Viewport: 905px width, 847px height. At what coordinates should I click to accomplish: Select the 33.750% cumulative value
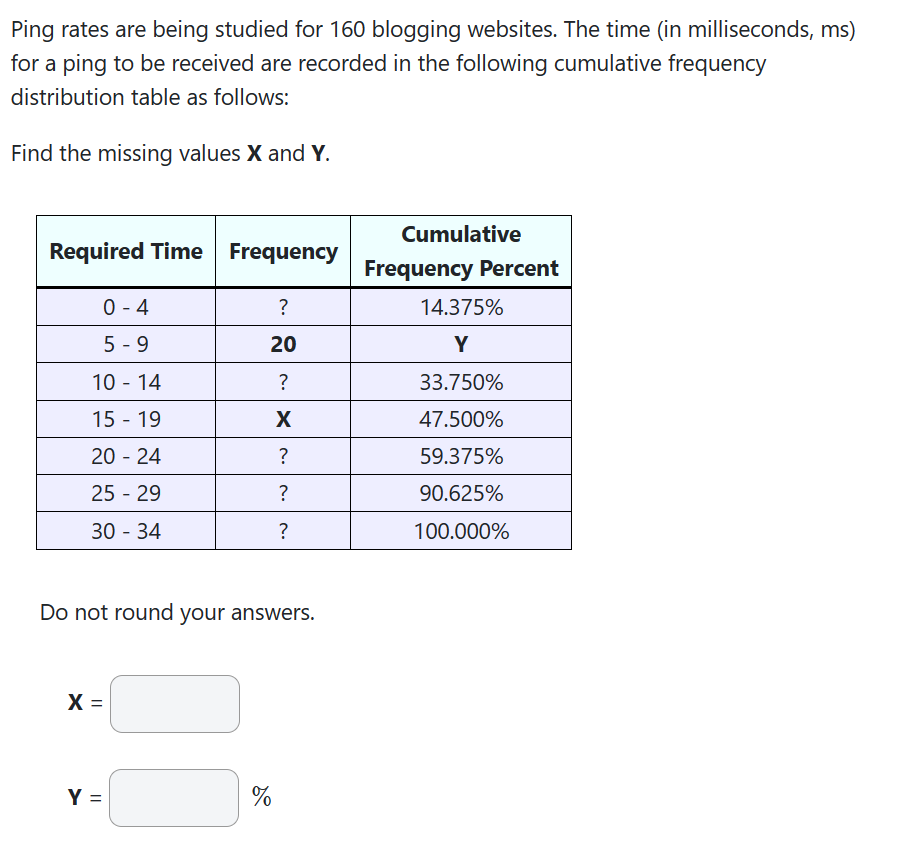460,381
